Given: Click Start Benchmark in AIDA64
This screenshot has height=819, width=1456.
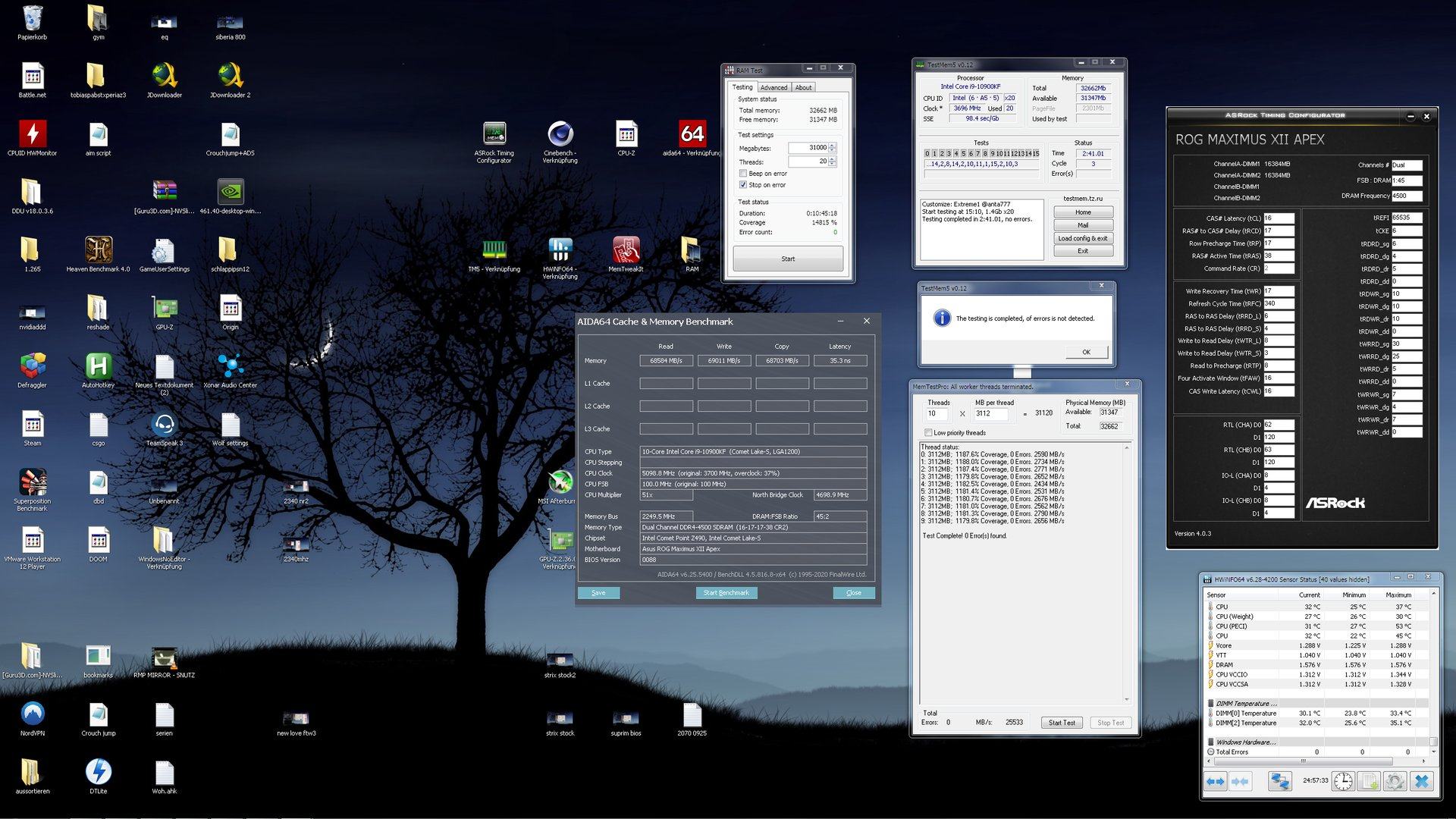Looking at the screenshot, I should [x=726, y=593].
